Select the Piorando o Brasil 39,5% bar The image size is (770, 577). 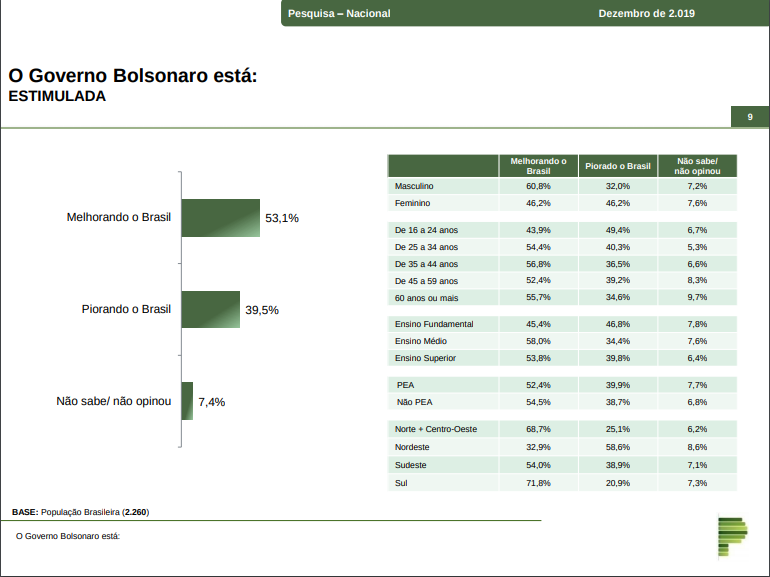tap(210, 310)
